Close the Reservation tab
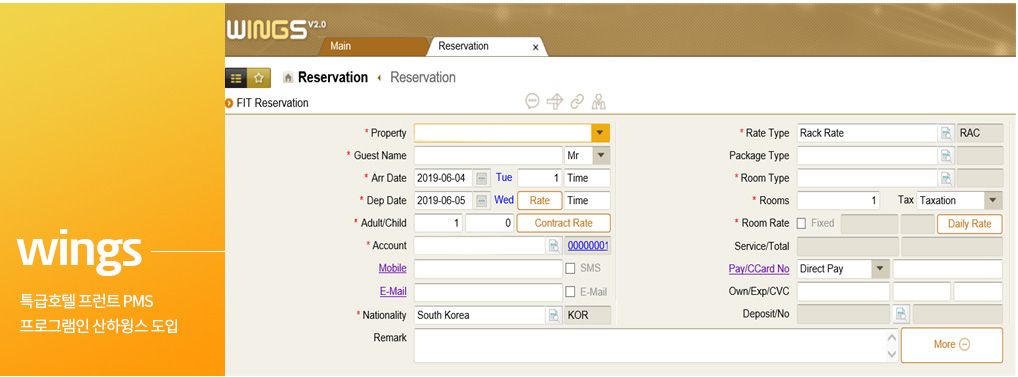This screenshot has height=377, width=1018. pos(535,47)
